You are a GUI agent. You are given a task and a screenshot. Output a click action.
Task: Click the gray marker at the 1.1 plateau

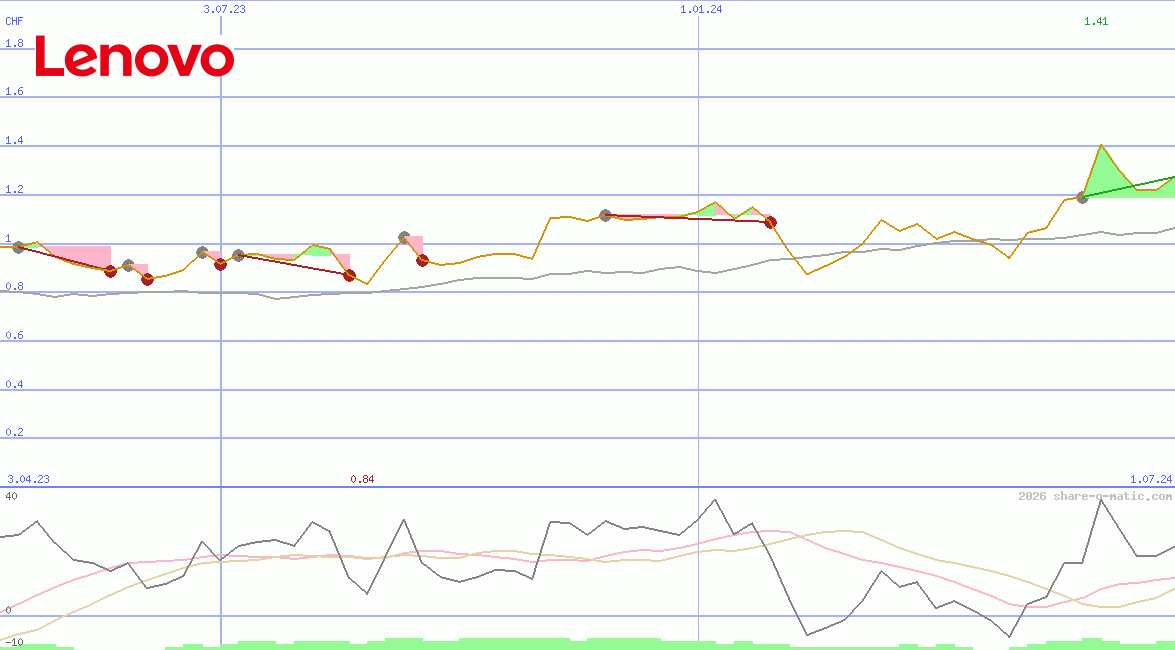point(605,216)
